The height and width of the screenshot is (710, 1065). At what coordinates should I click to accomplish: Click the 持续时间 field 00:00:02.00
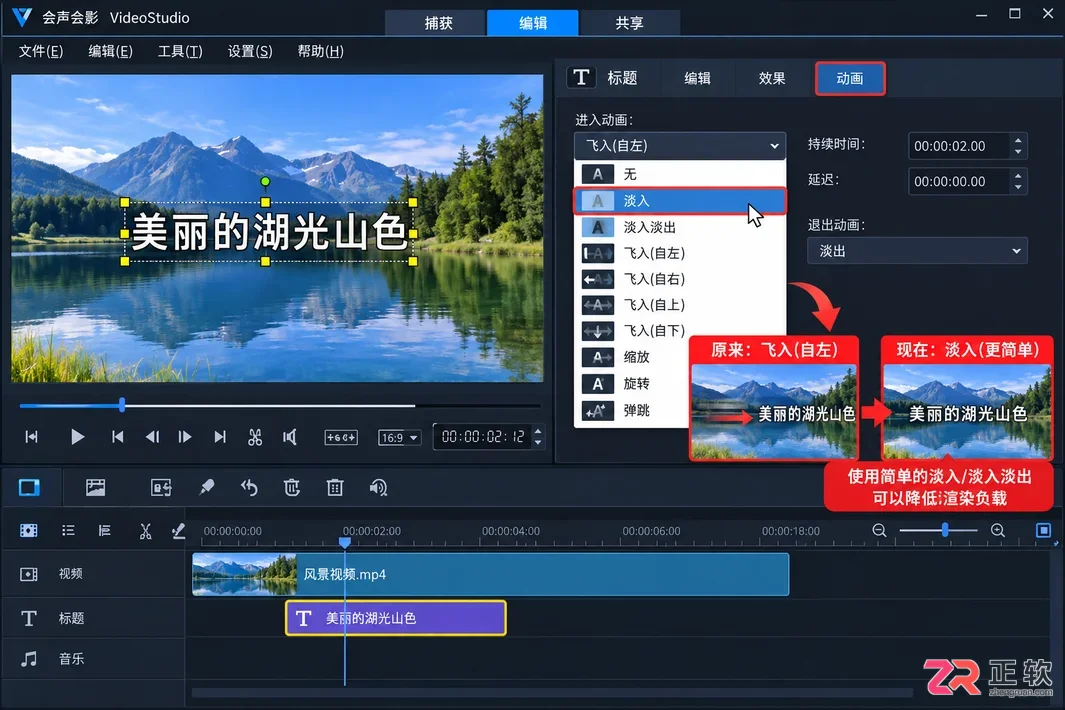tap(959, 146)
